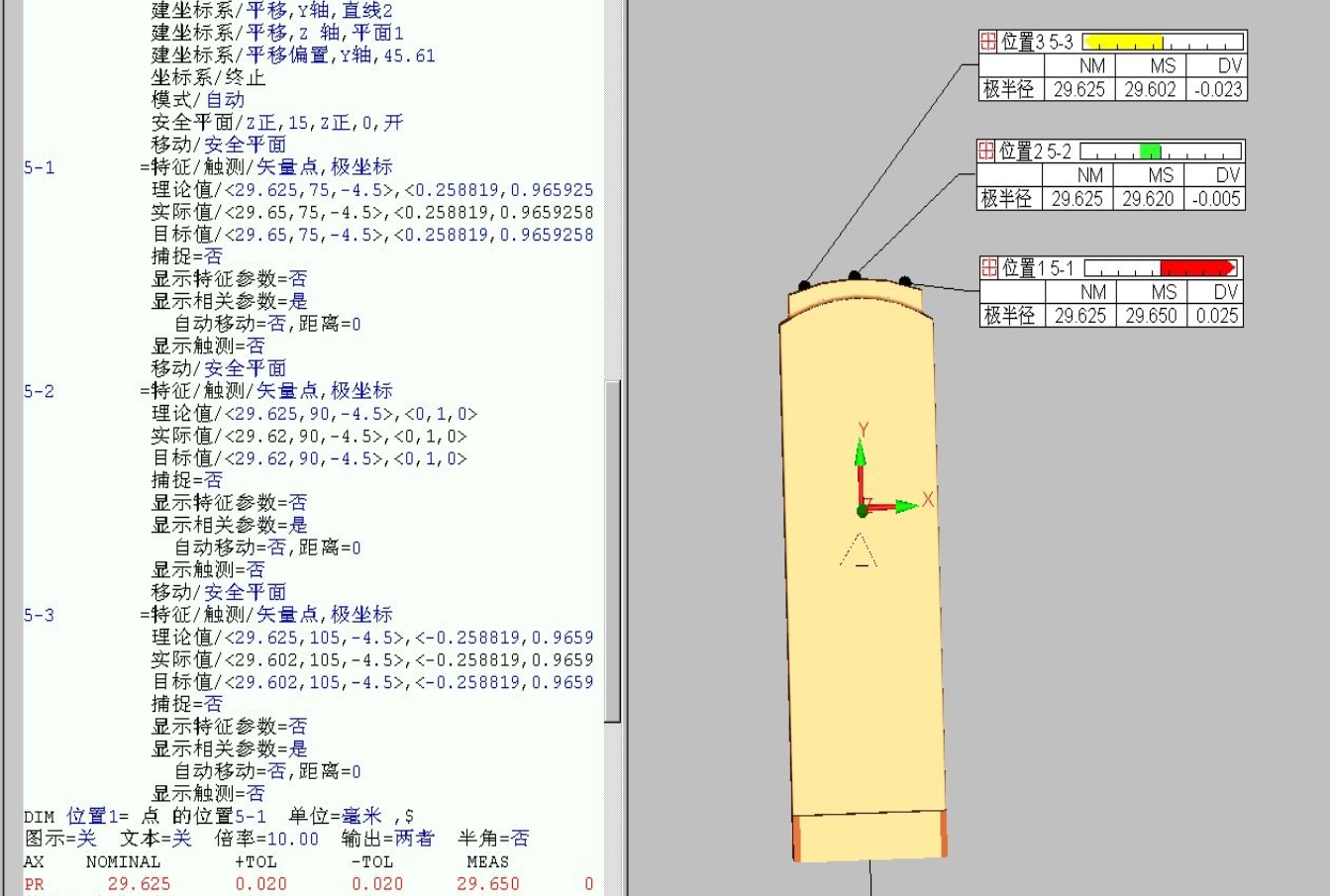Image resolution: width=1330 pixels, height=896 pixels.
Task: Click the 半角=否 setting
Action: (493, 839)
